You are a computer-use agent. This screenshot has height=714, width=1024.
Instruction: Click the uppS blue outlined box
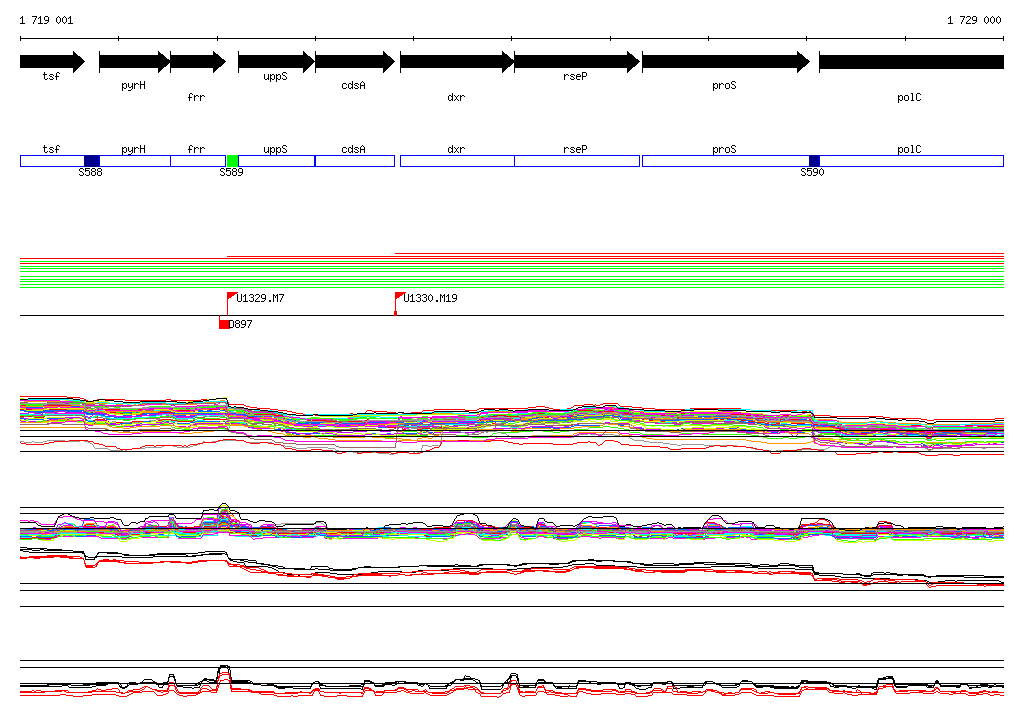point(277,161)
